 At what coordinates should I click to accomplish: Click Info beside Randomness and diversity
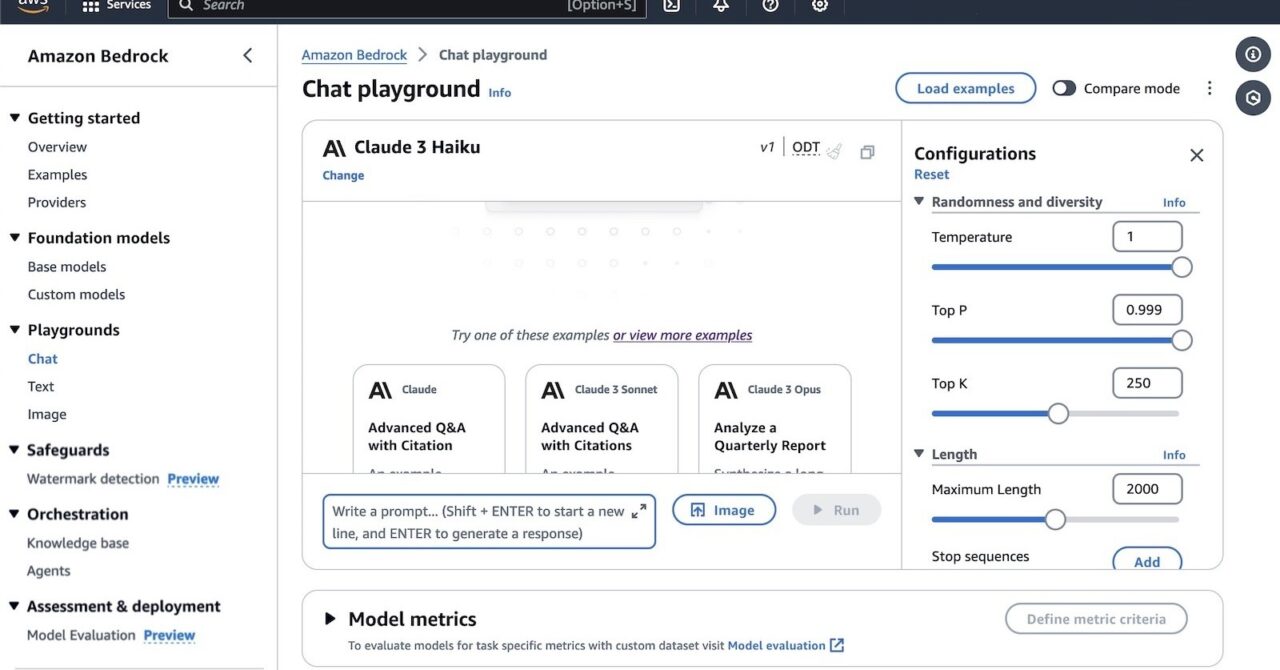point(1174,202)
